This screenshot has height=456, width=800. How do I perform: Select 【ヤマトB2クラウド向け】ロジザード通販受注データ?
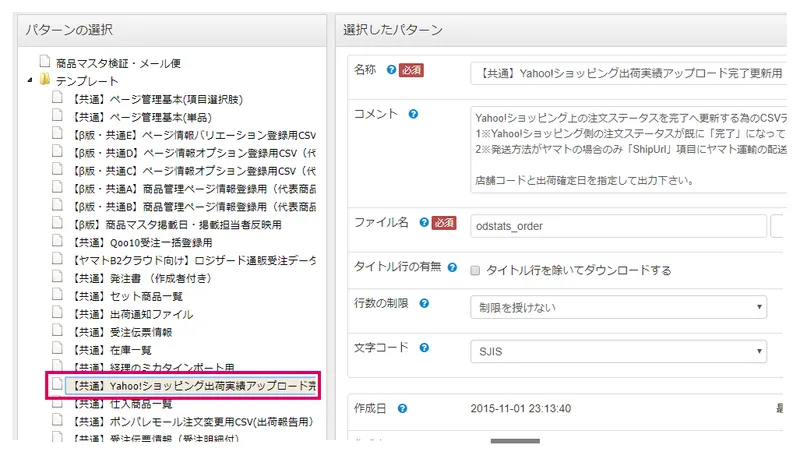(x=192, y=261)
